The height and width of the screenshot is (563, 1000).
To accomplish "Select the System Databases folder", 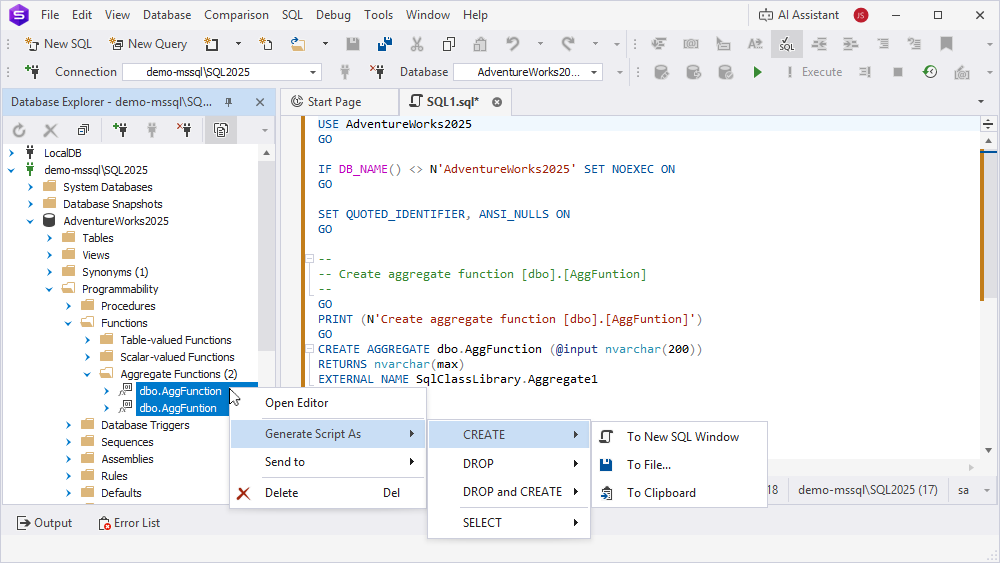I will 107,187.
